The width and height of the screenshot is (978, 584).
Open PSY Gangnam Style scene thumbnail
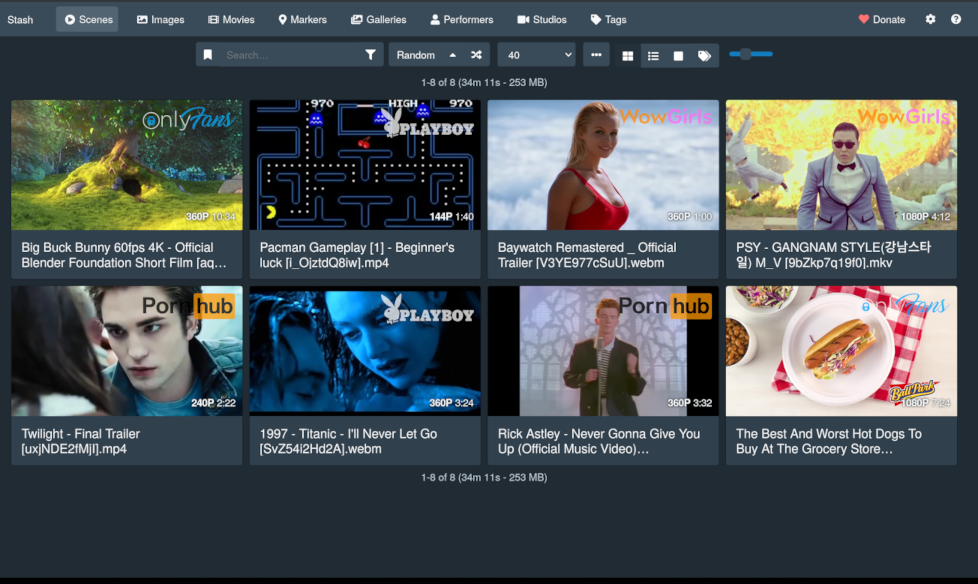point(841,165)
